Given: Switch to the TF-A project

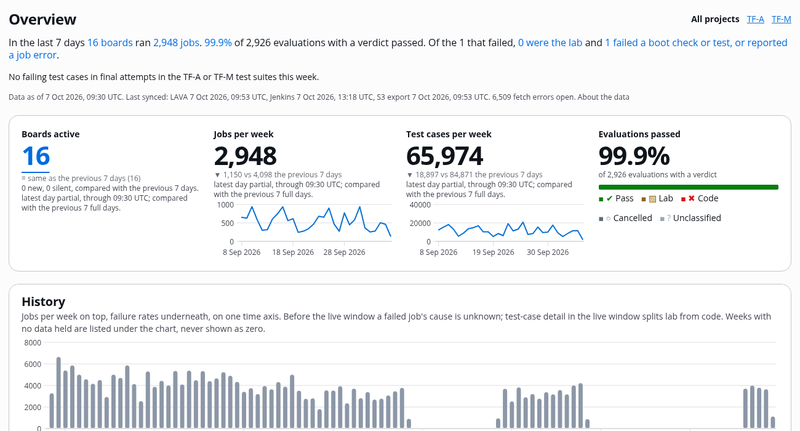Looking at the screenshot, I should pyautogui.click(x=755, y=19).
